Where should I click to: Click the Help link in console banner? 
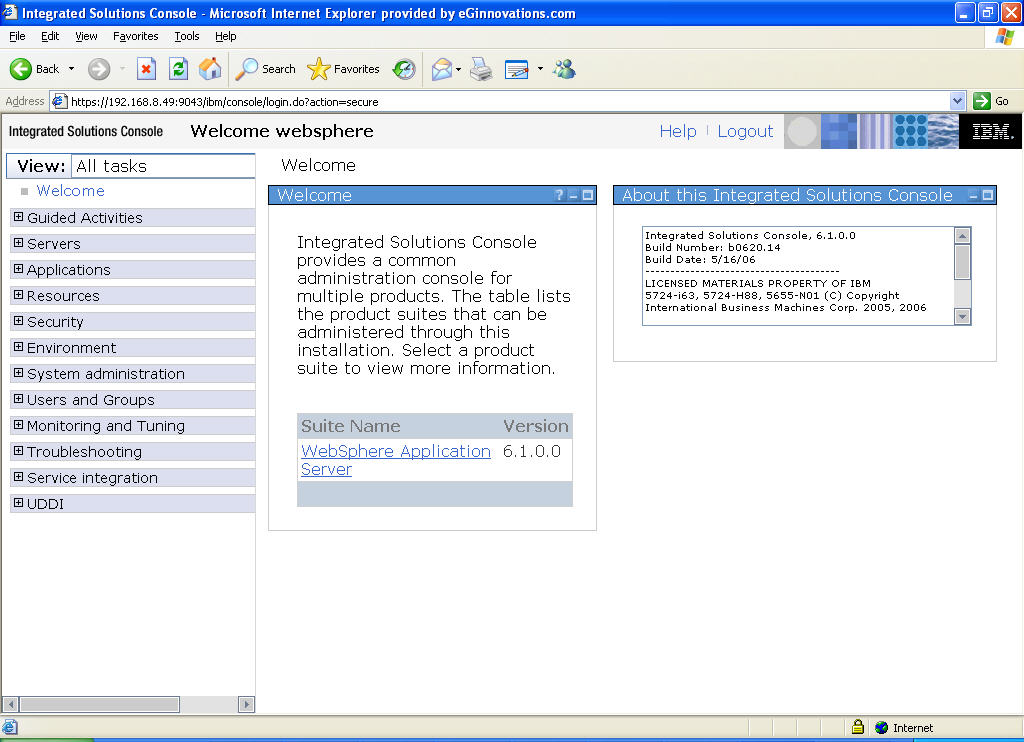click(x=678, y=131)
